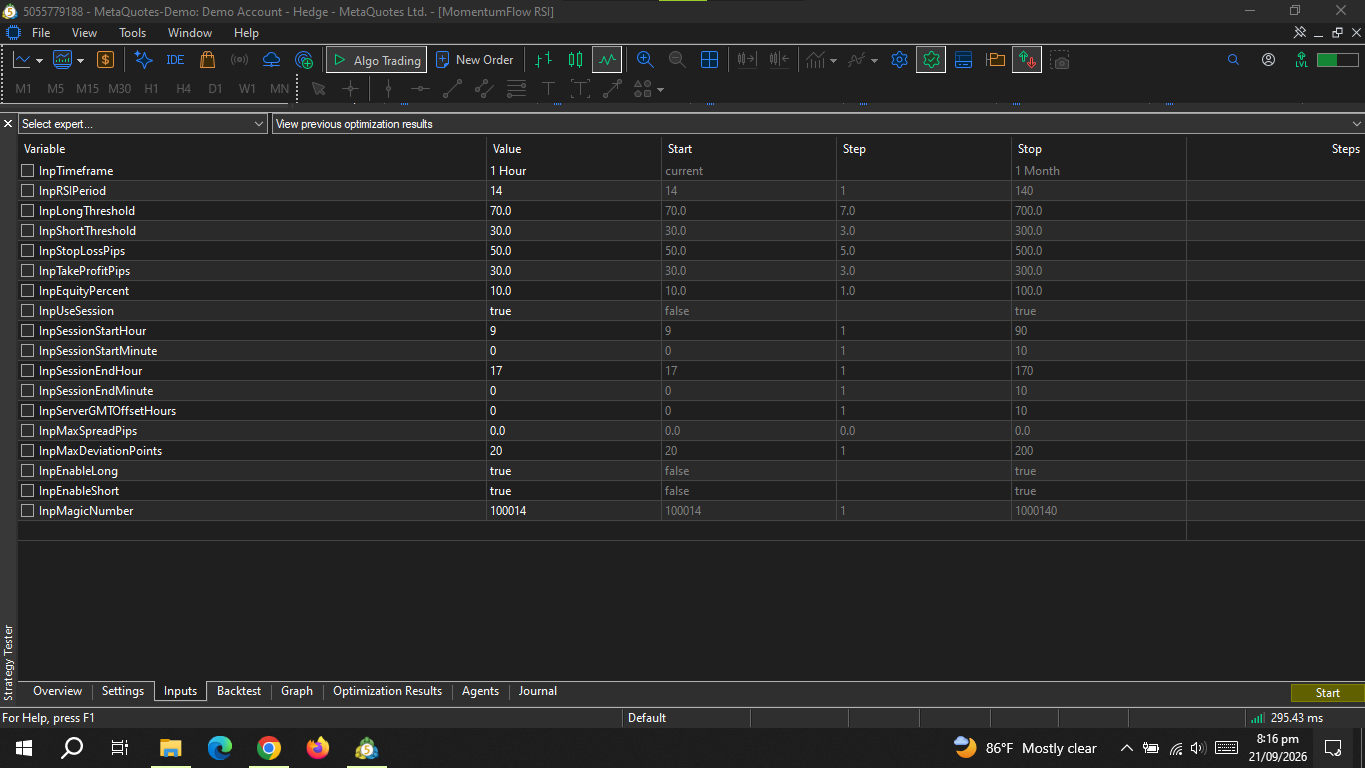1365x768 pixels.
Task: Click the green and red arrows icon
Action: click(x=1027, y=60)
